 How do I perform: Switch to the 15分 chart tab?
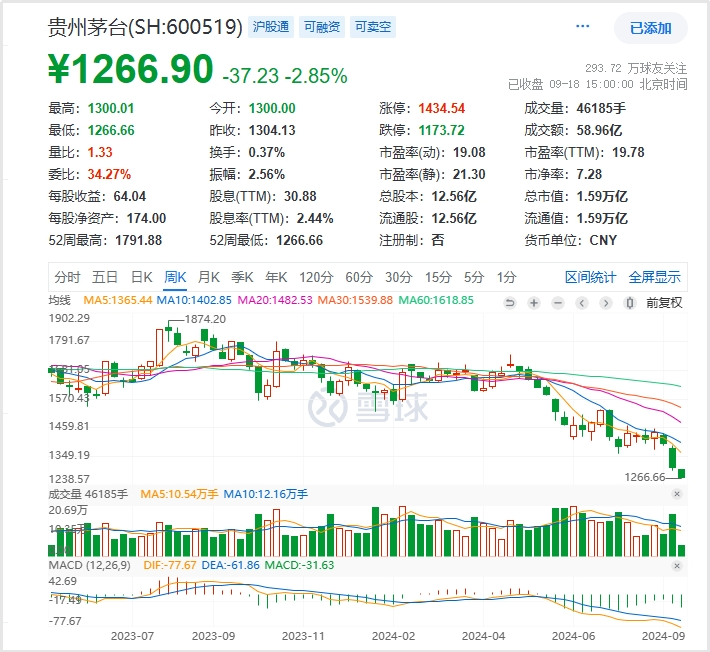pos(438,277)
